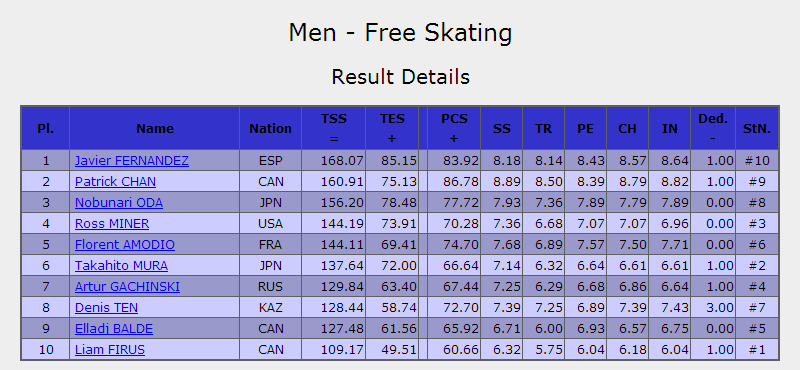Click the Men - Free Skating heading
This screenshot has height=370, width=800.
click(x=400, y=33)
